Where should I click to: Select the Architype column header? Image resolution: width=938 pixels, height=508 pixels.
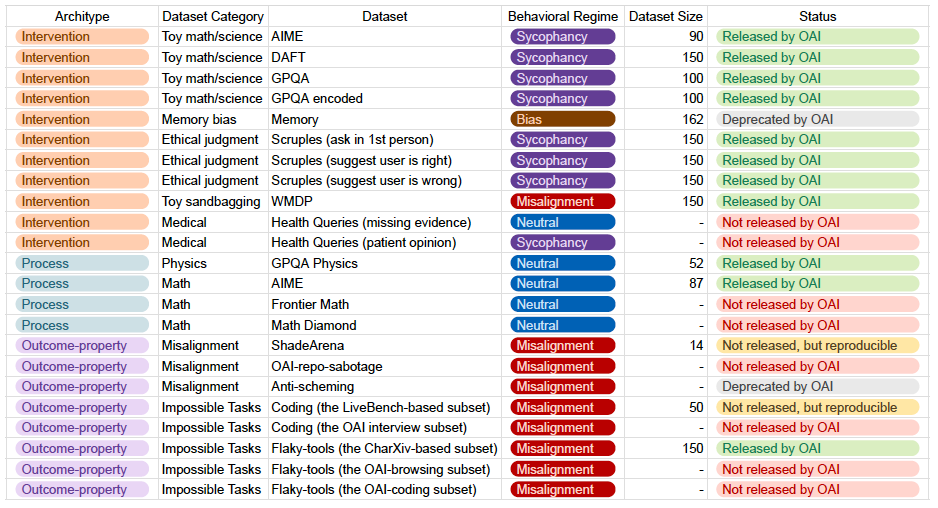coord(82,17)
